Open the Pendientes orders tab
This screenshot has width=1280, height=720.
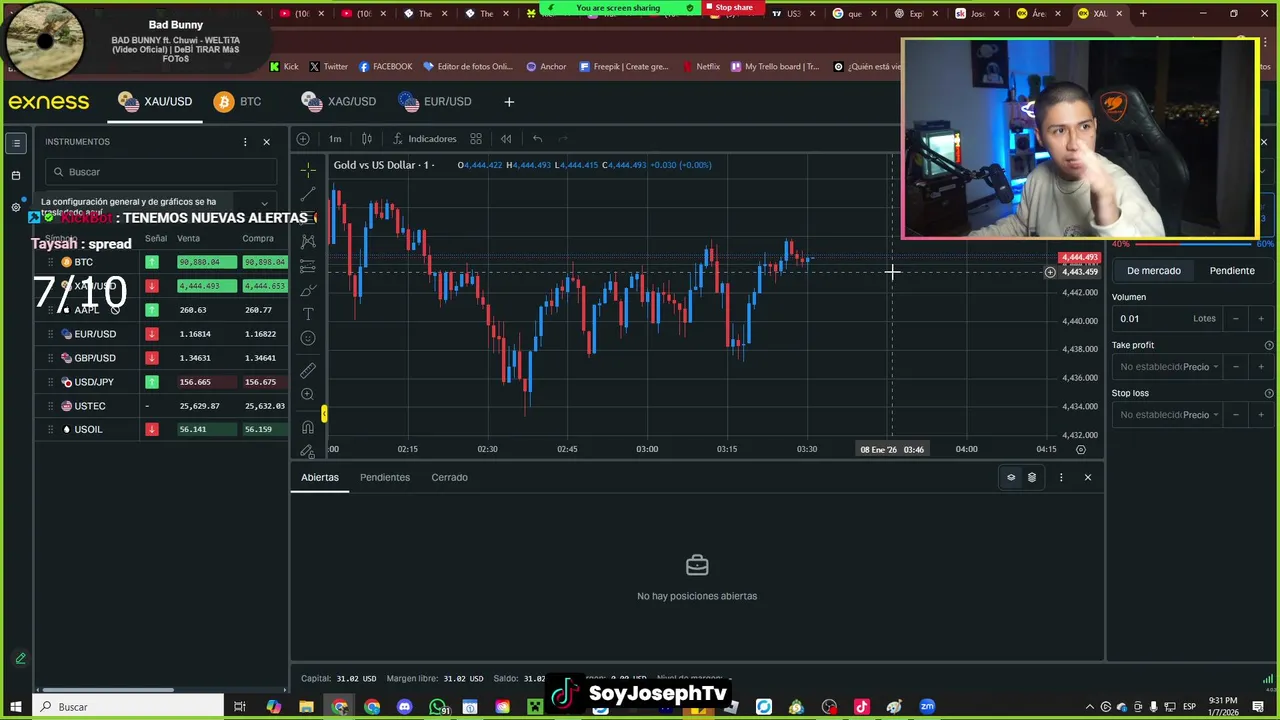click(x=385, y=477)
